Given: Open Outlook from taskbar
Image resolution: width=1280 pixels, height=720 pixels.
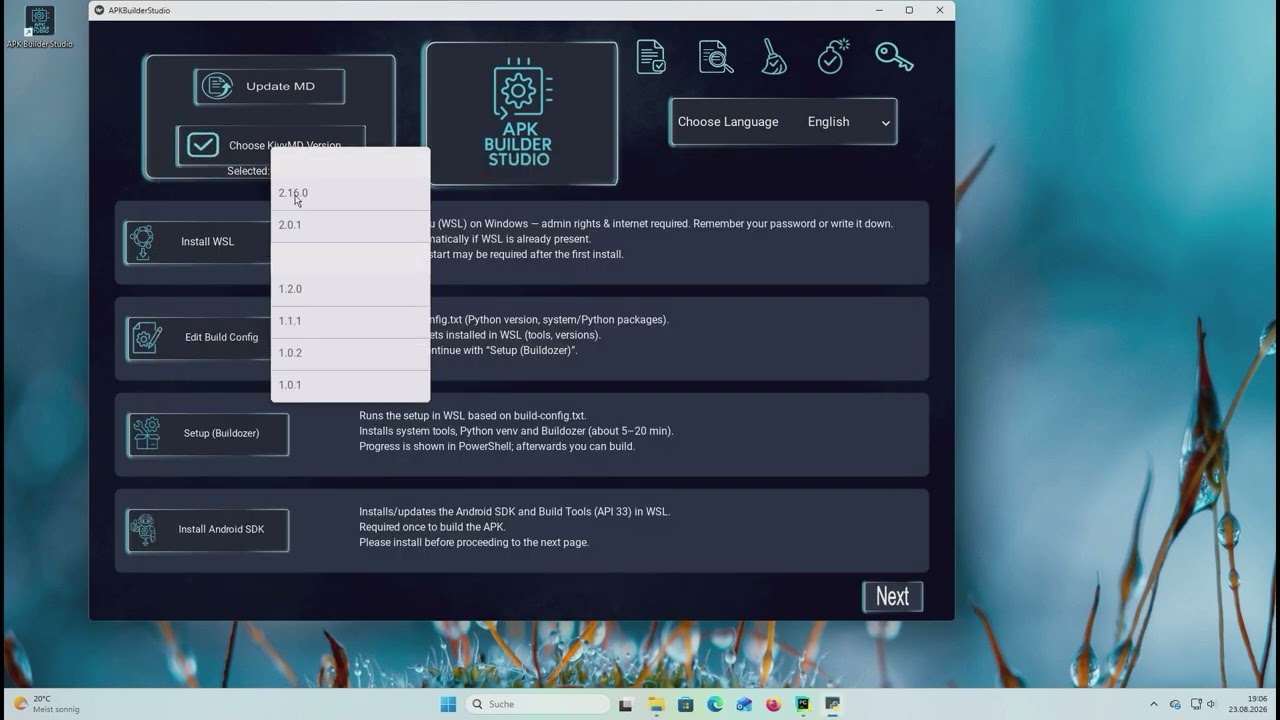Looking at the screenshot, I should pos(744,704).
